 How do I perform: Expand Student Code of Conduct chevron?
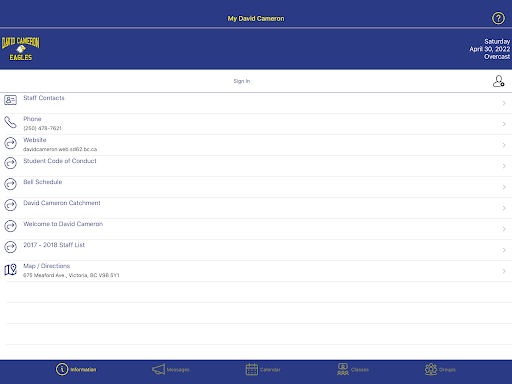(504, 166)
